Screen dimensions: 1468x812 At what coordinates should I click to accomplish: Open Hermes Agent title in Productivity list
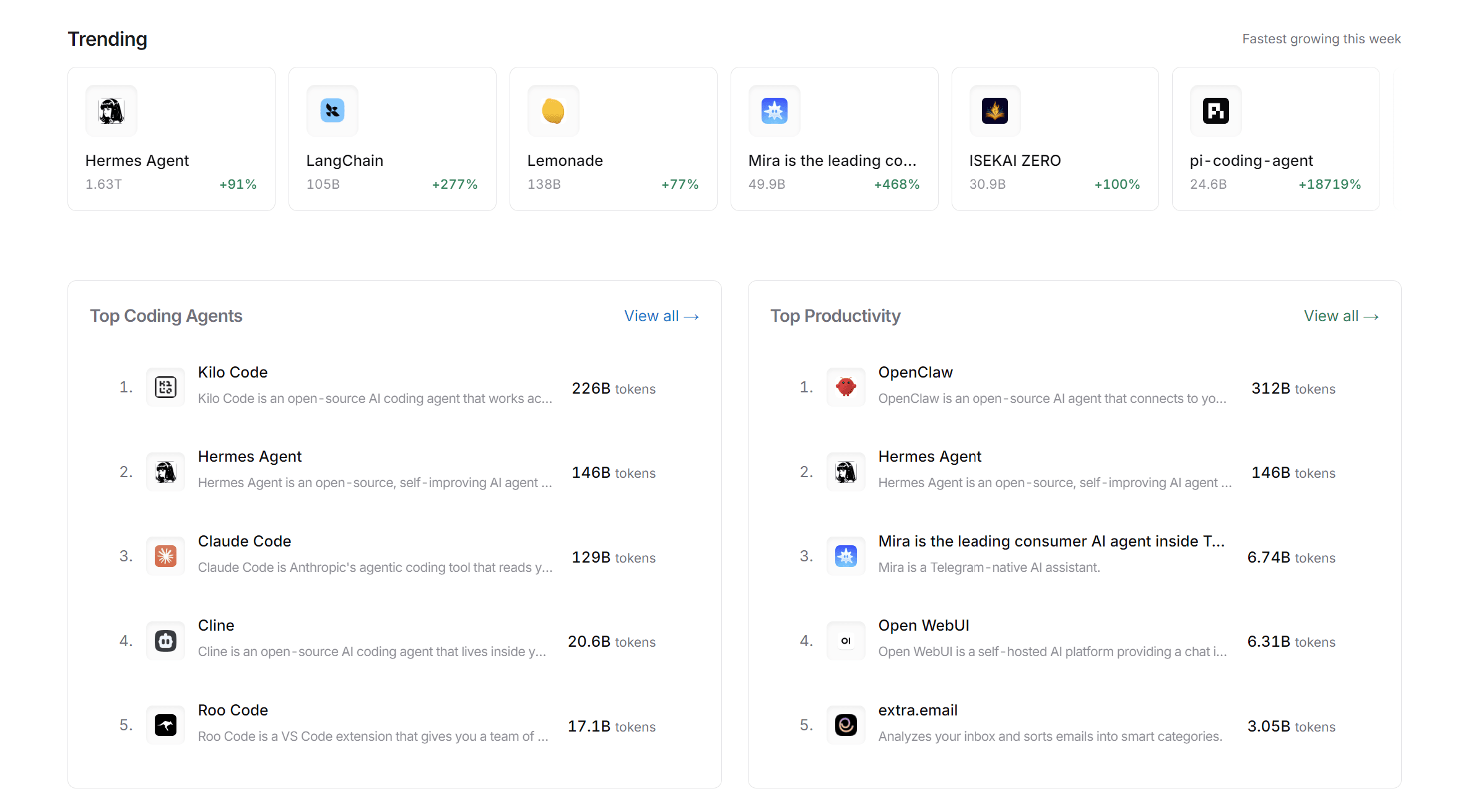click(930, 457)
